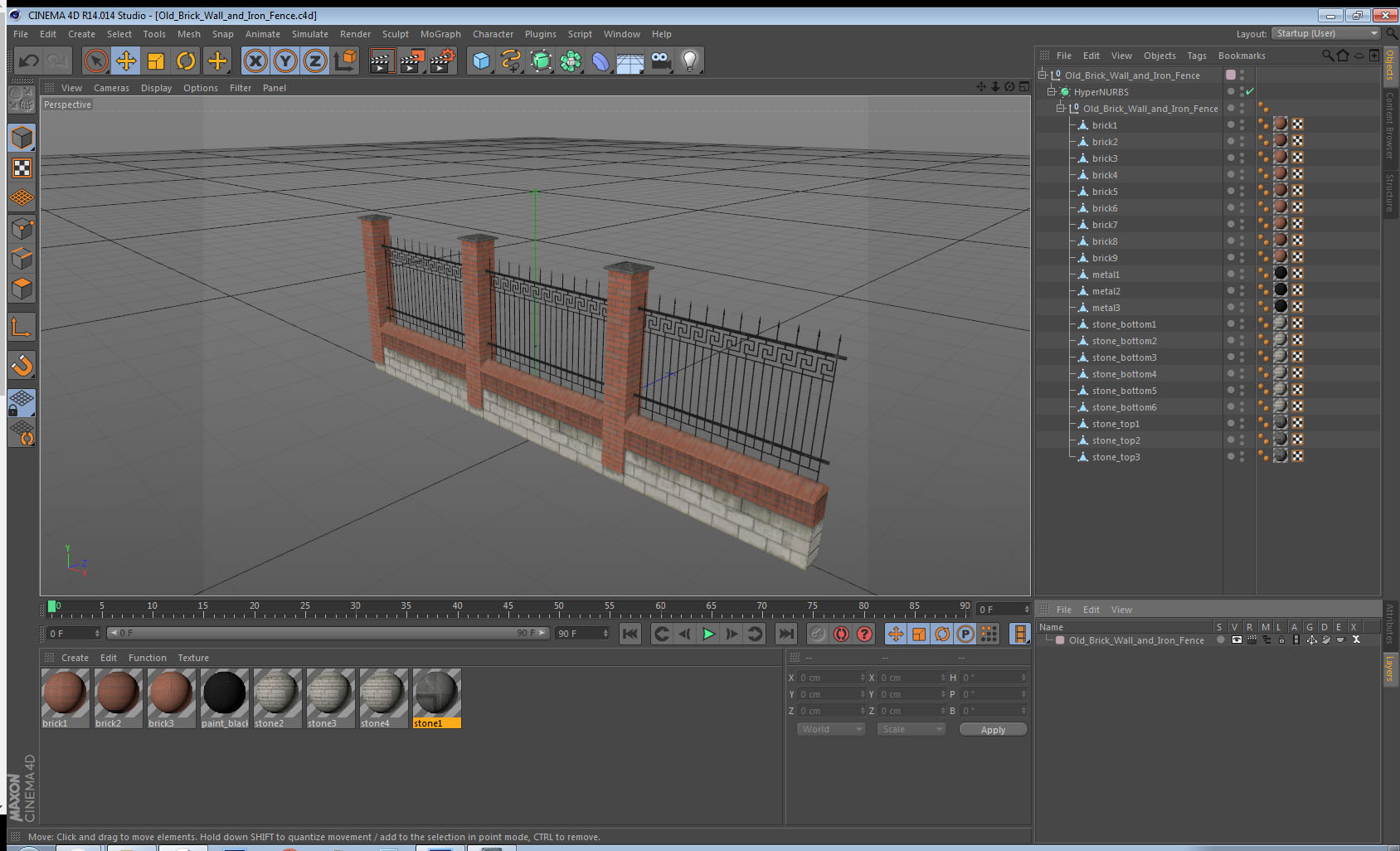This screenshot has height=851, width=1400.
Task: Switch to Points mode
Action: 22,229
